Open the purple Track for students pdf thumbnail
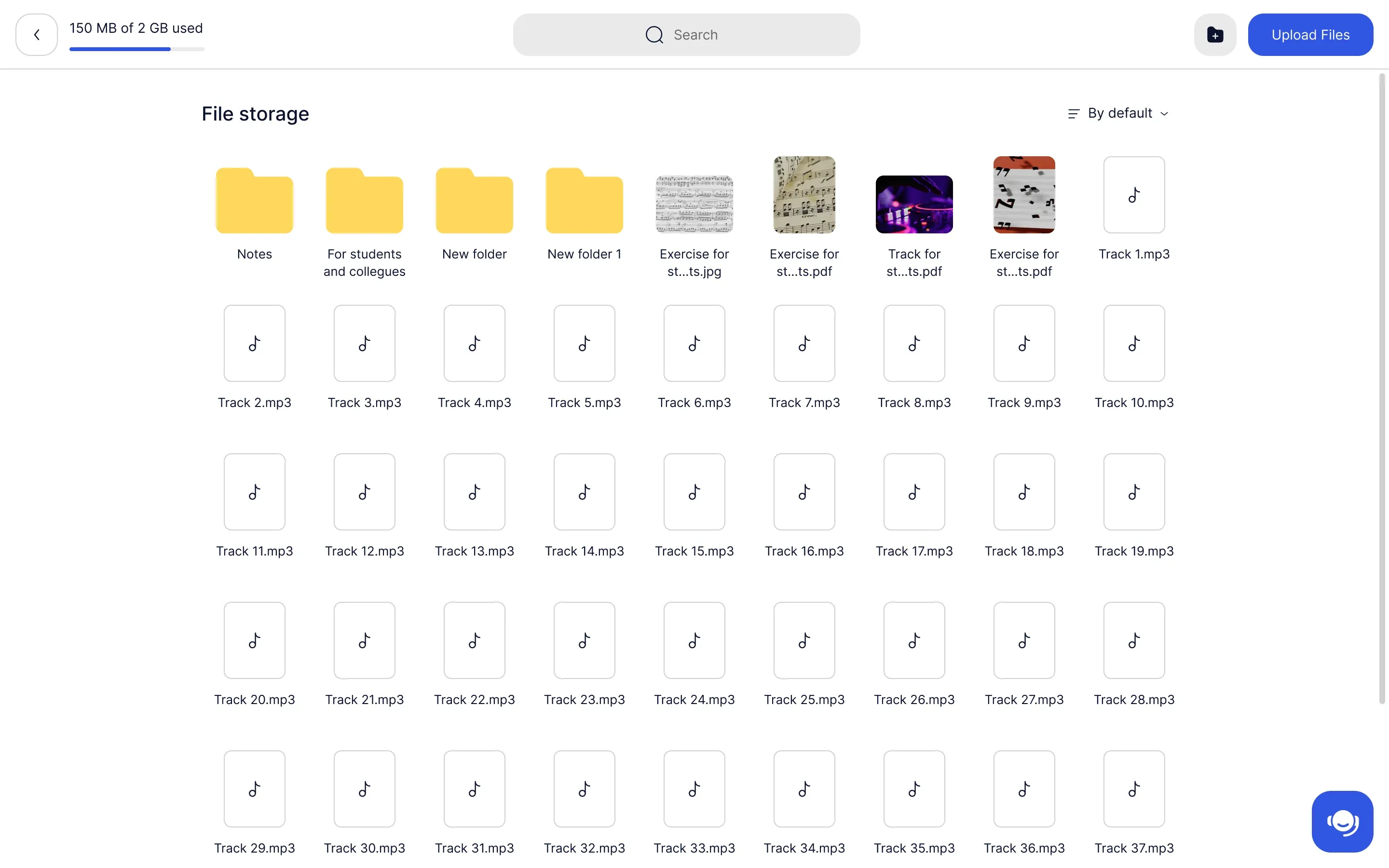 tap(914, 204)
